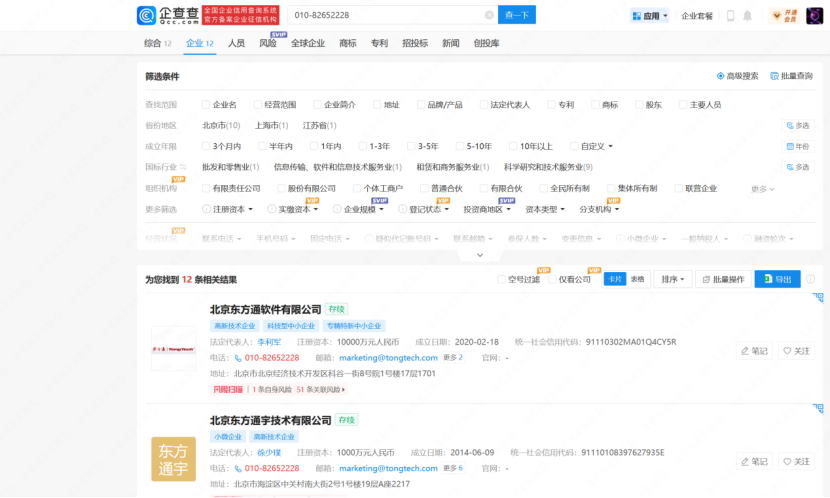Viewport: 830px width, 498px height.
Task: Check the 有限责任公司 organization filter
Action: point(206,188)
